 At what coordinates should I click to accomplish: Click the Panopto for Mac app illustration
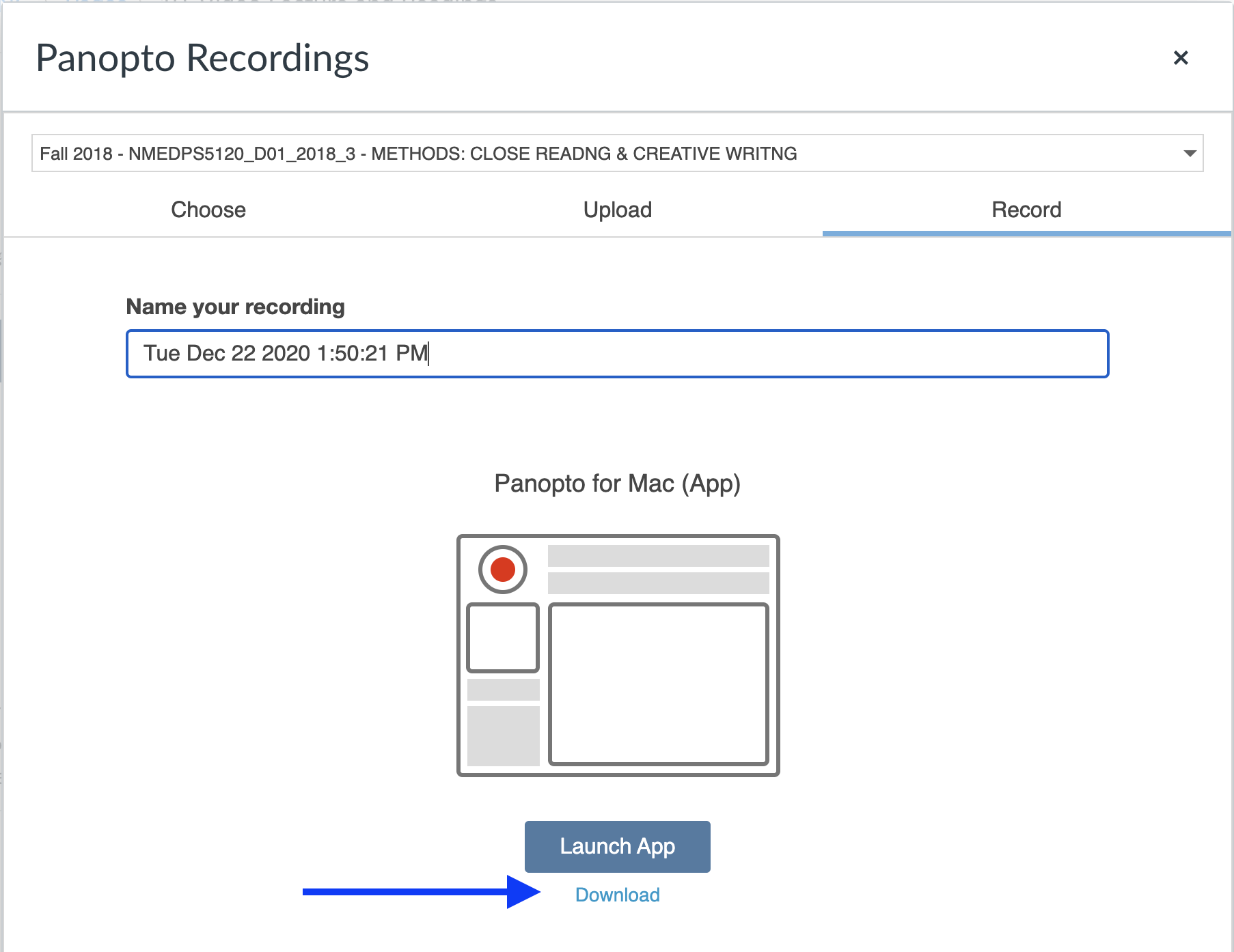pyautogui.click(x=618, y=656)
